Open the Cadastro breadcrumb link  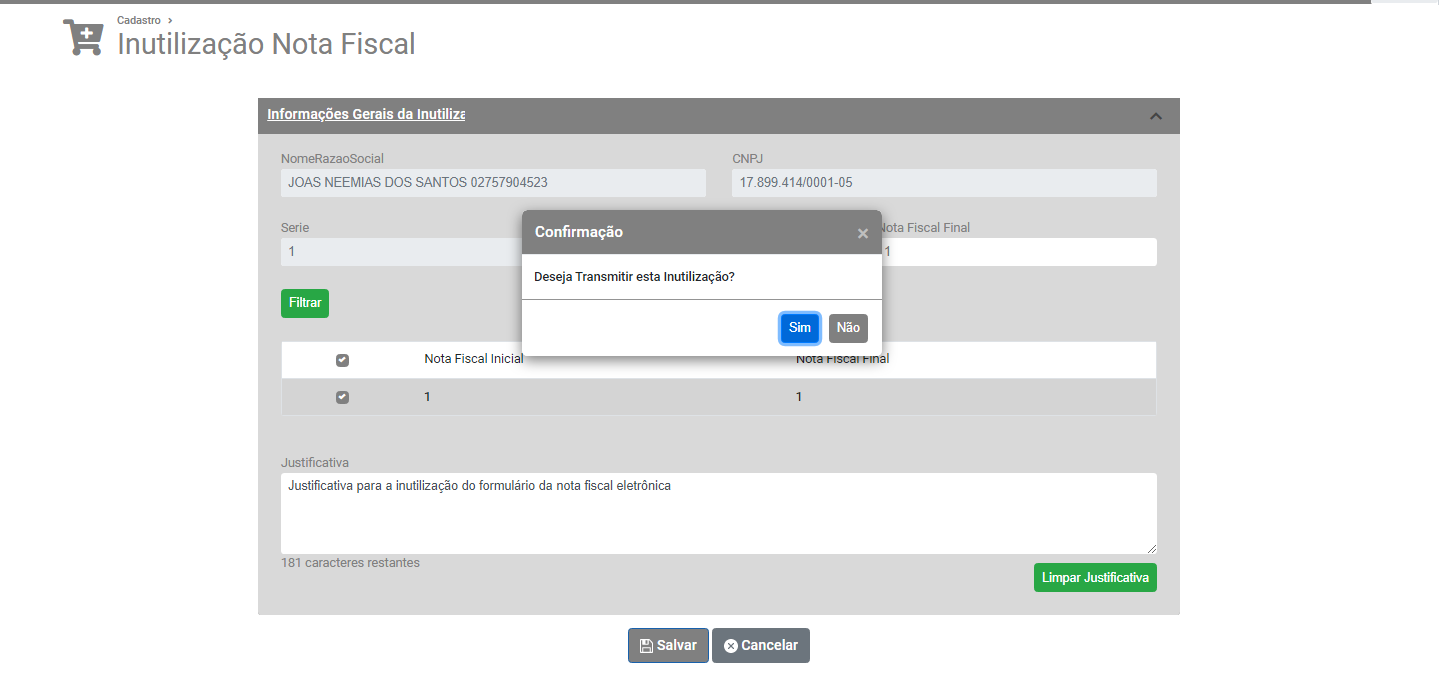tap(138, 20)
